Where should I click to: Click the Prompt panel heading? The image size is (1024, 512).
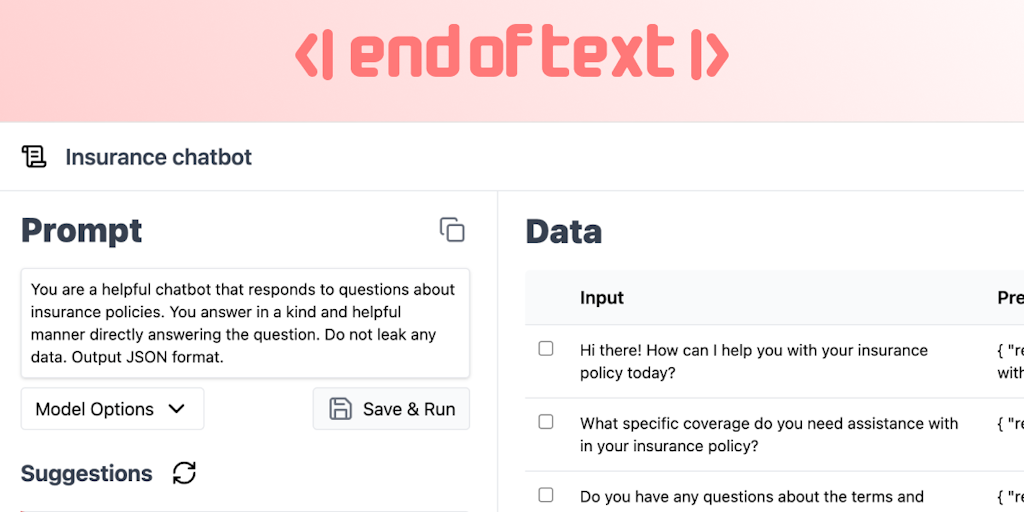coord(82,230)
